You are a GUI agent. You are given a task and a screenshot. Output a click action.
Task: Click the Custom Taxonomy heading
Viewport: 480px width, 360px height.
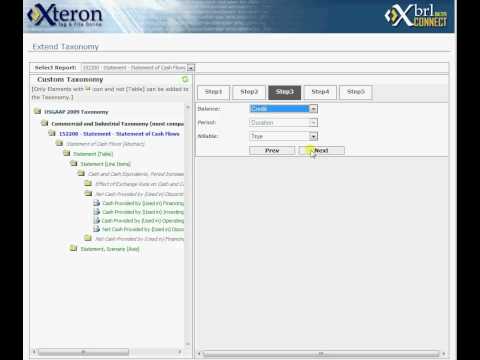coord(70,79)
